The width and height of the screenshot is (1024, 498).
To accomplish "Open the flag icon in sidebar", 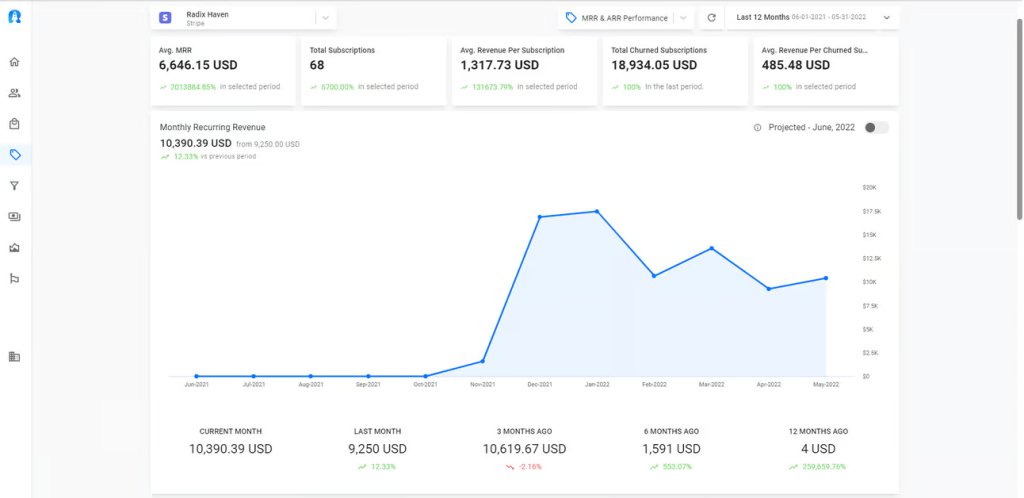I will tap(15, 278).
